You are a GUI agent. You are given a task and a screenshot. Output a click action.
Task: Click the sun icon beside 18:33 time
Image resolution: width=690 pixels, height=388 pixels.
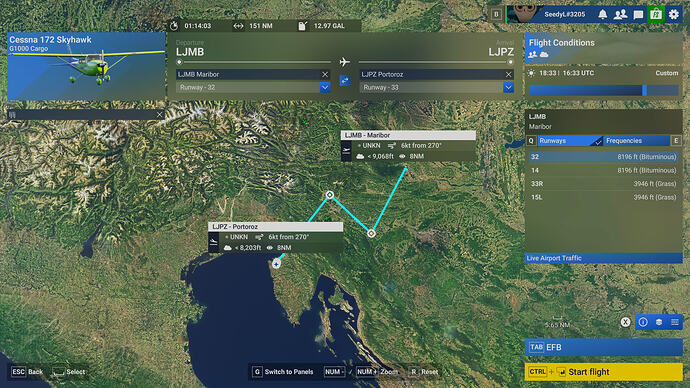pos(532,73)
